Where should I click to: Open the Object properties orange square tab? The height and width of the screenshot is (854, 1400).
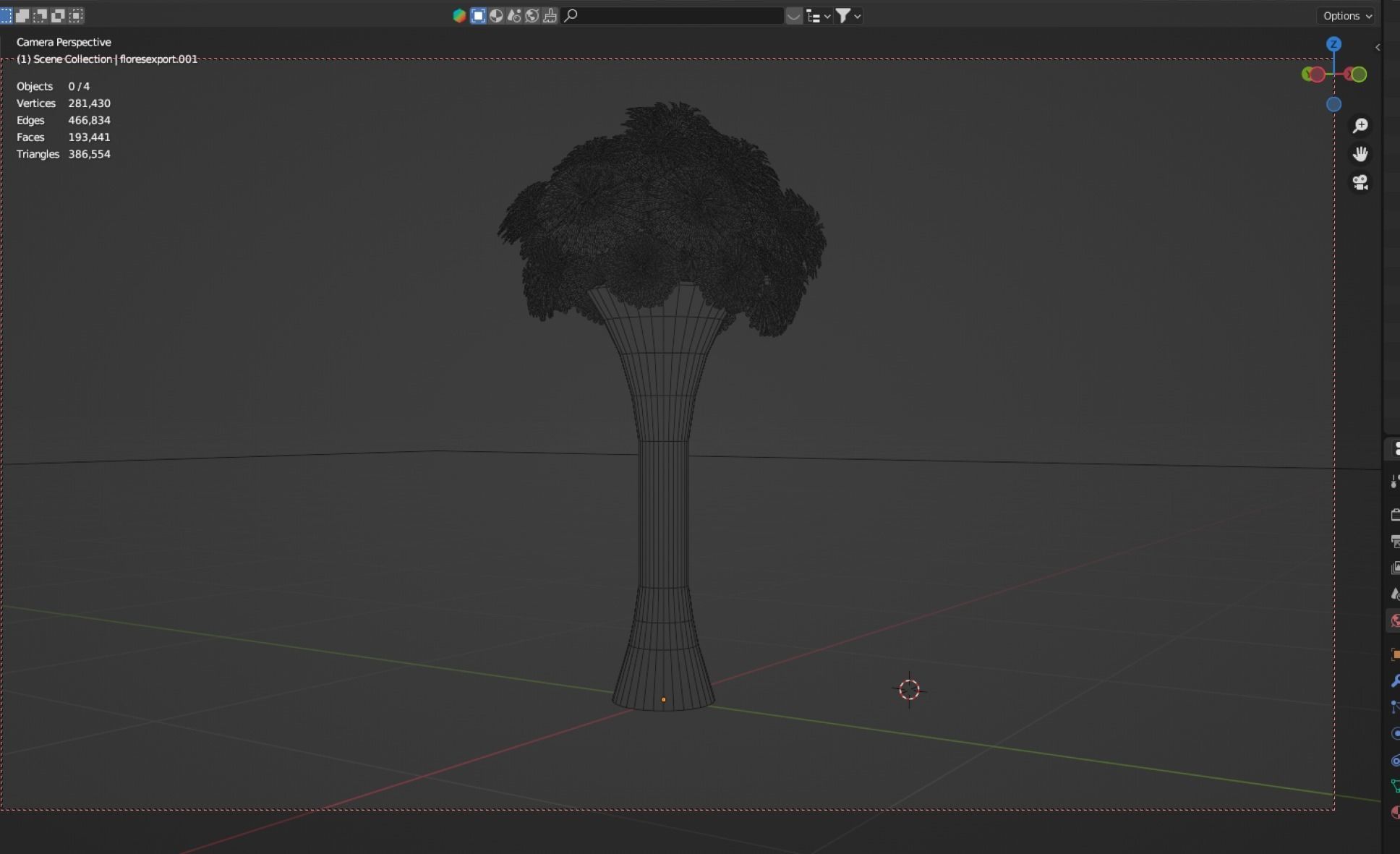(x=1395, y=654)
